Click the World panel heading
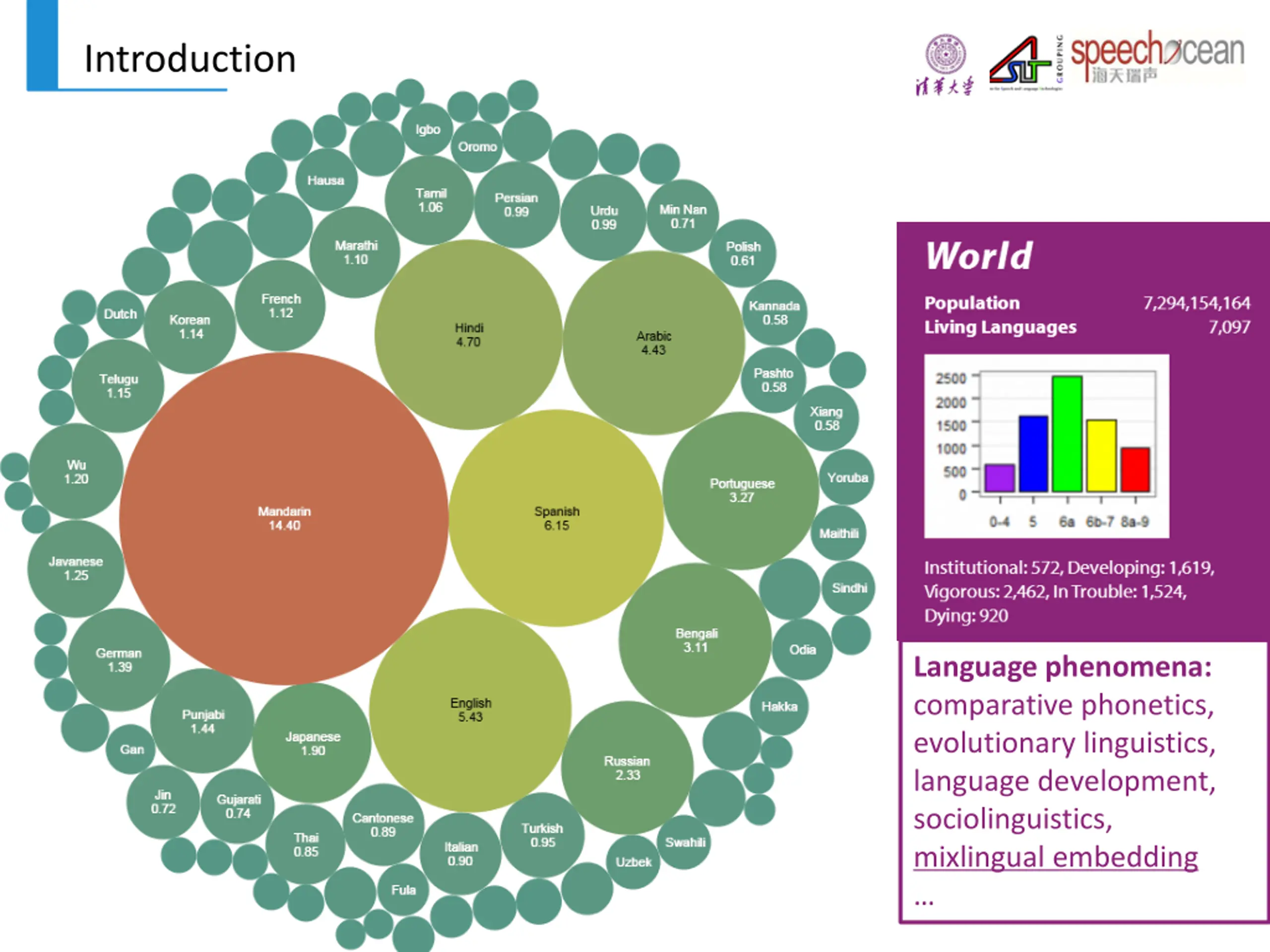 pyautogui.click(x=979, y=255)
